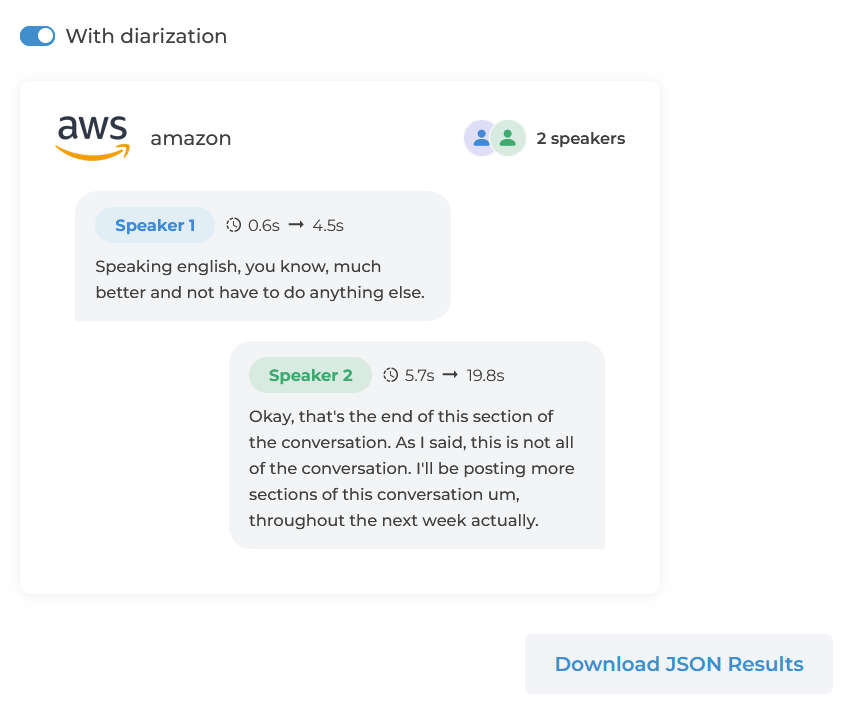Select the Speaker 2 badge

310,375
